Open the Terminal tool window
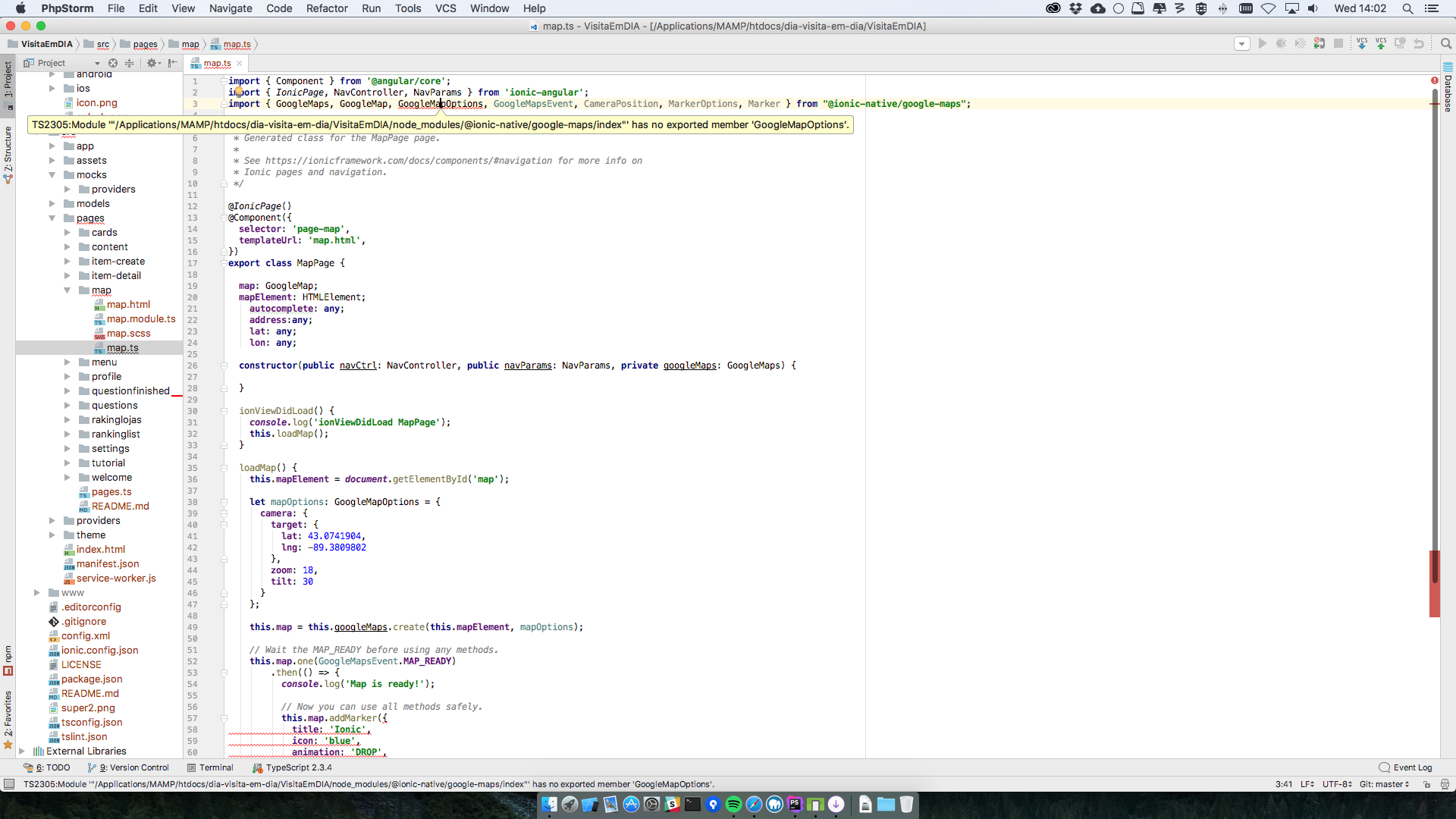 (210, 767)
